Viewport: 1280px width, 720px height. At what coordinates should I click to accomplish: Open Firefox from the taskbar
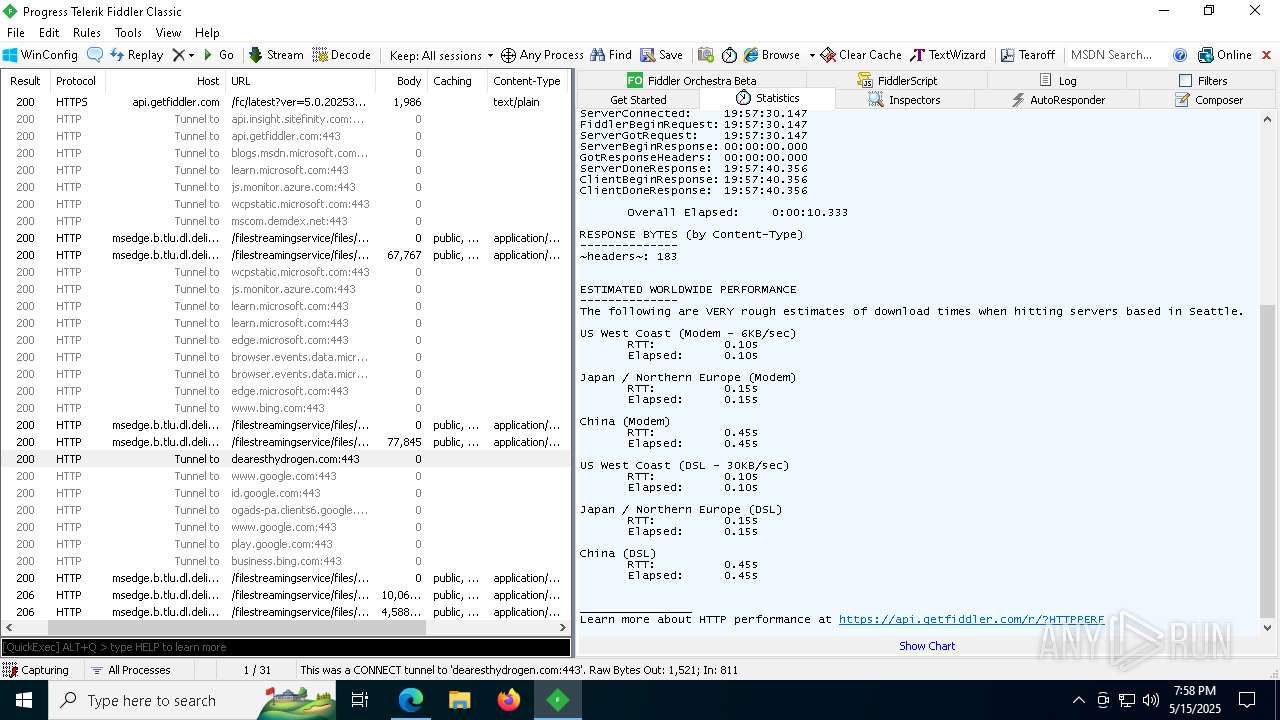[x=509, y=700]
